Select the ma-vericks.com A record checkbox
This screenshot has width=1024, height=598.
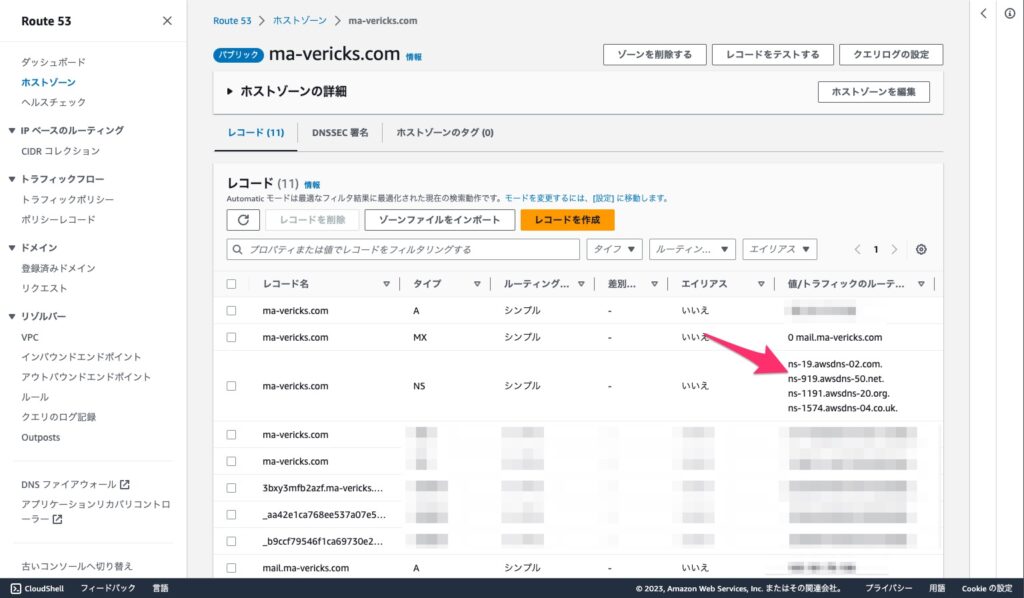point(231,311)
